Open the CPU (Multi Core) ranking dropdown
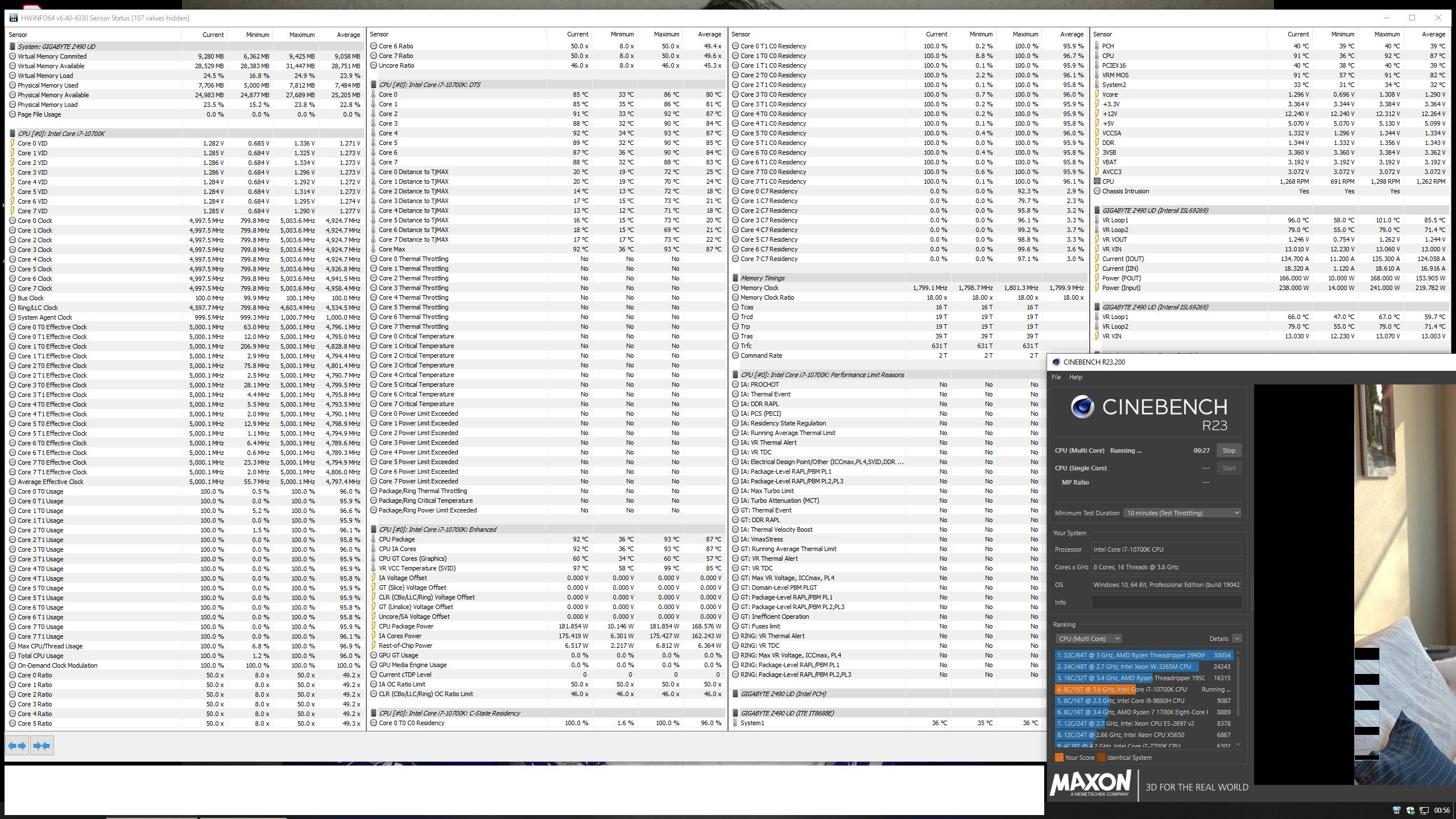 click(x=1088, y=639)
